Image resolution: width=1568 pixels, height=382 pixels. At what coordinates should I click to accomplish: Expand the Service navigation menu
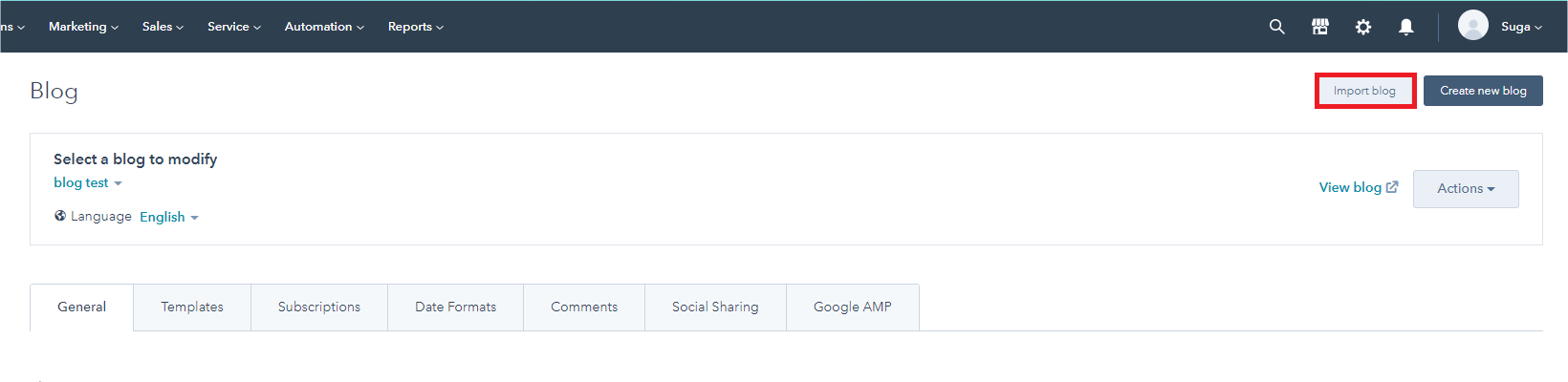[233, 27]
